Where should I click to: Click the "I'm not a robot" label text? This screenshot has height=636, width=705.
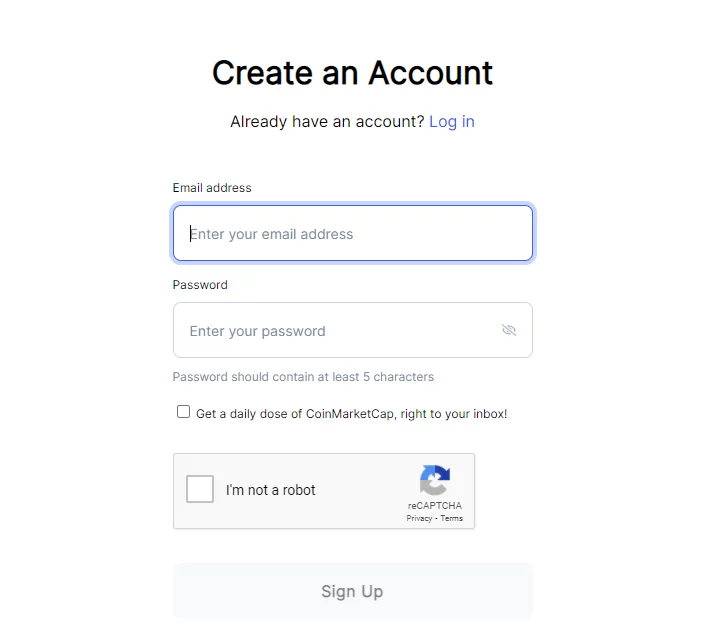(x=270, y=490)
